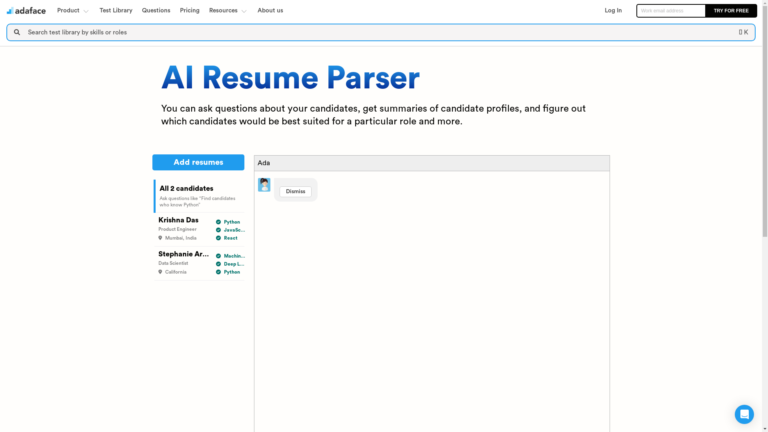This screenshot has width=768, height=432.
Task: Open About us
Action: tap(270, 10)
